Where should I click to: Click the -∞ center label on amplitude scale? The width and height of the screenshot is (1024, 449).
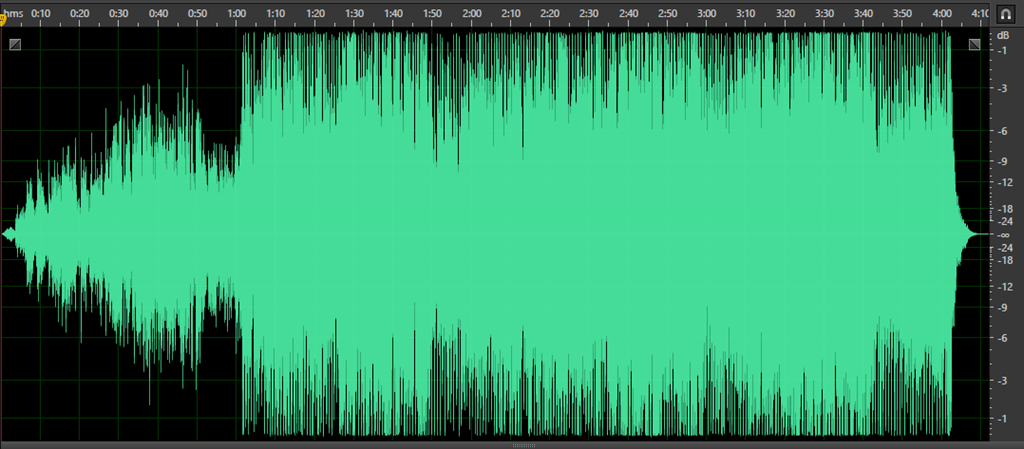pyautogui.click(x=1004, y=235)
